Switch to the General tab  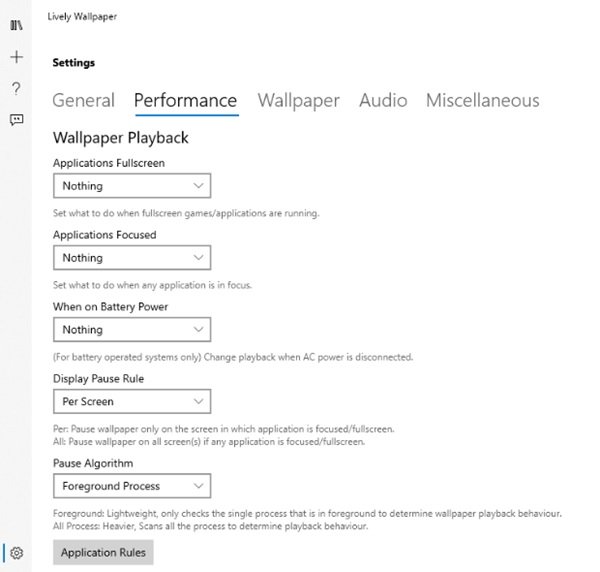83,101
